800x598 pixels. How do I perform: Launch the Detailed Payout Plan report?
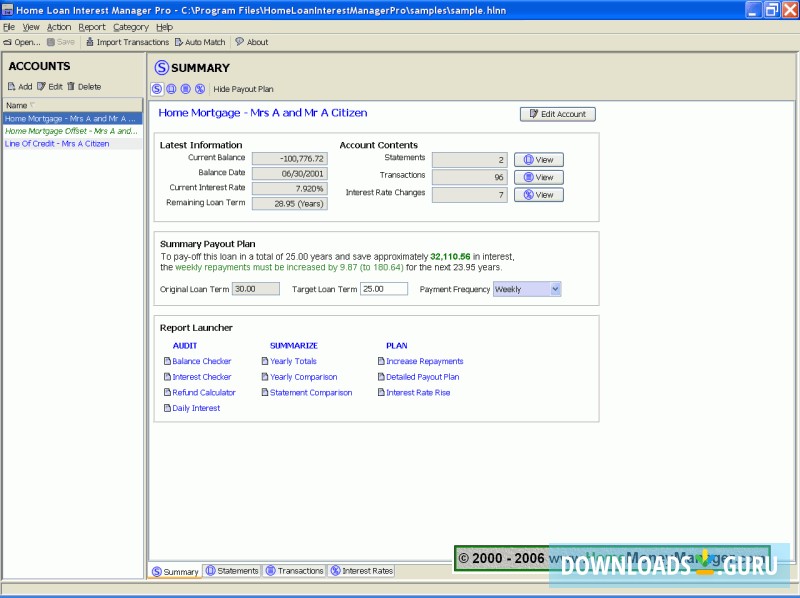(422, 377)
